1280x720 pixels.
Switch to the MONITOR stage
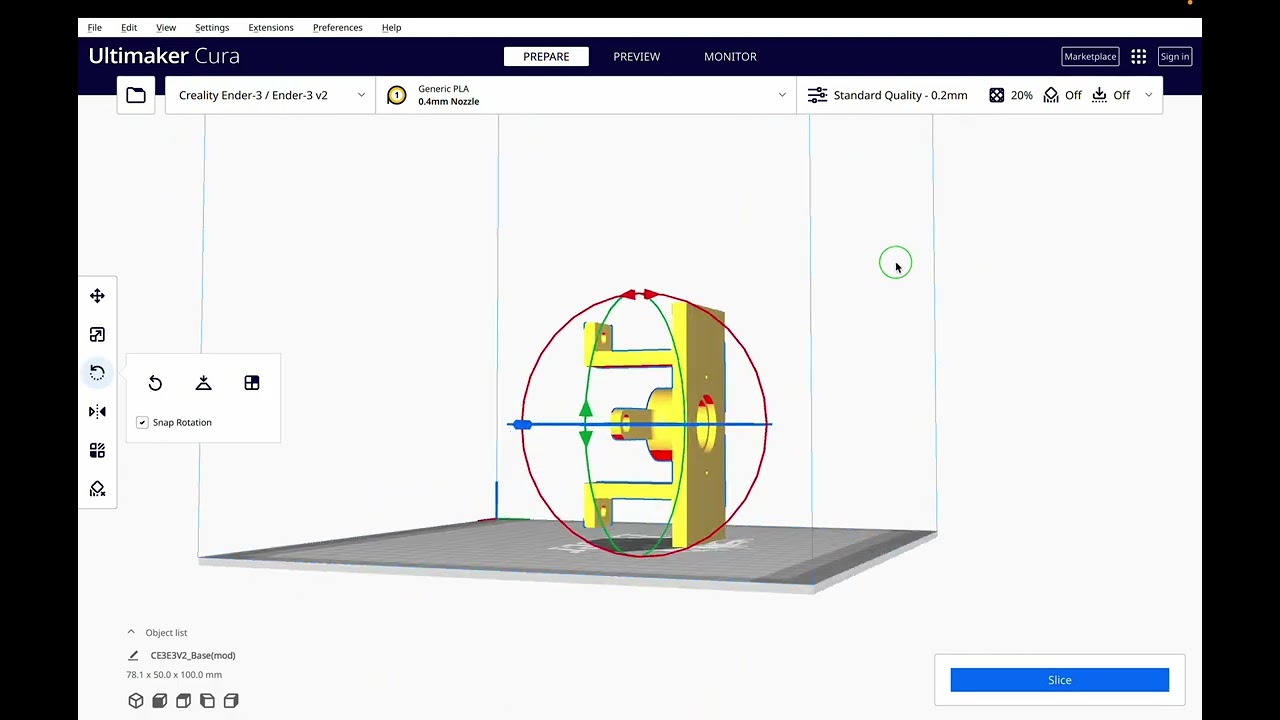[730, 57]
